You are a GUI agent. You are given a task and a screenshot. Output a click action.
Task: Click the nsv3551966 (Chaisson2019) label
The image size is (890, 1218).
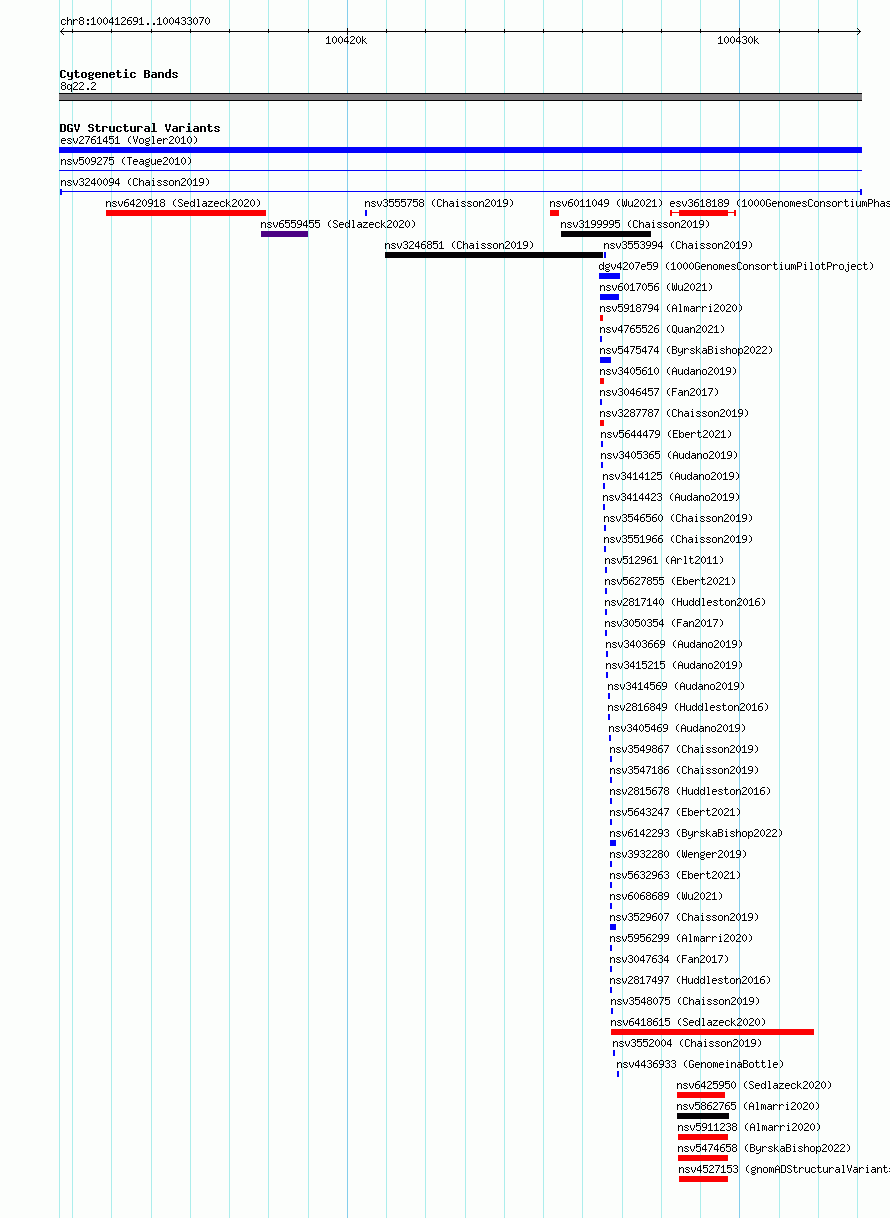pyautogui.click(x=678, y=539)
